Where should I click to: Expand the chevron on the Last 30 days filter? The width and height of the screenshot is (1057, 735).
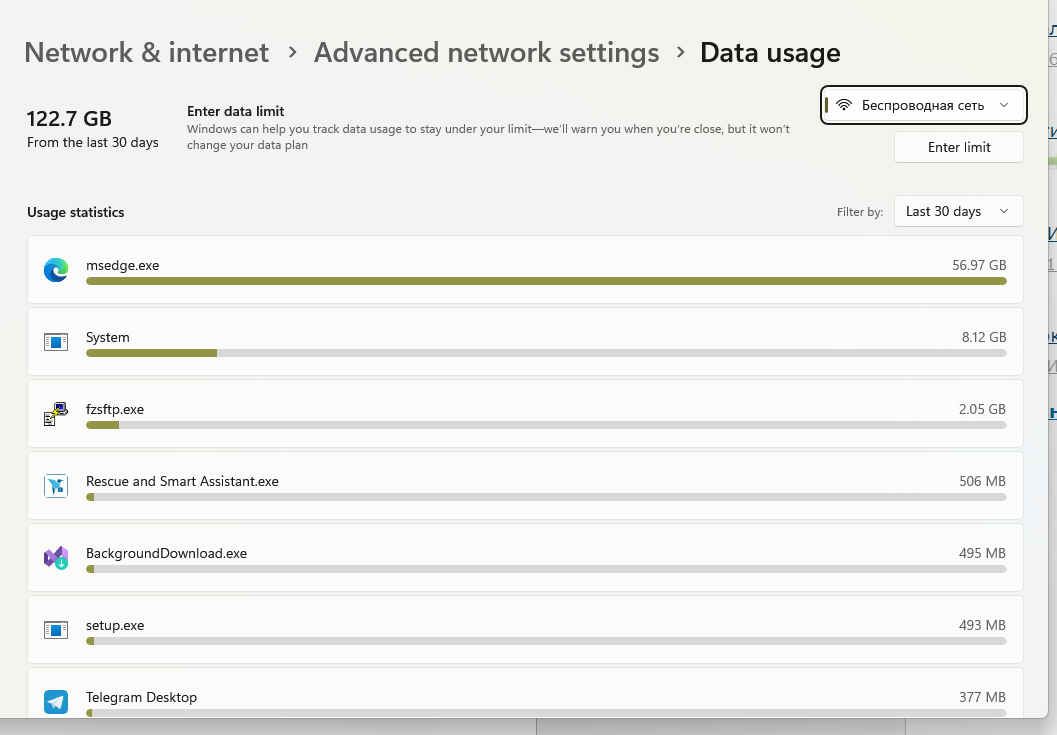[x=1004, y=212]
